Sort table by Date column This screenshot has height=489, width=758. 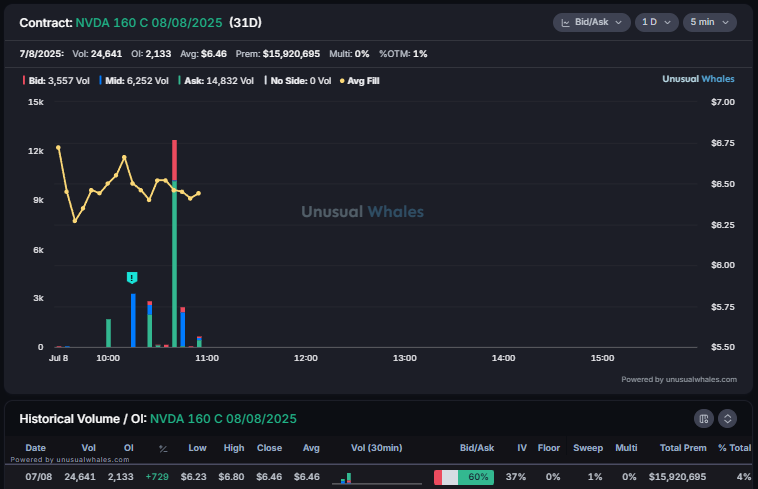35,448
